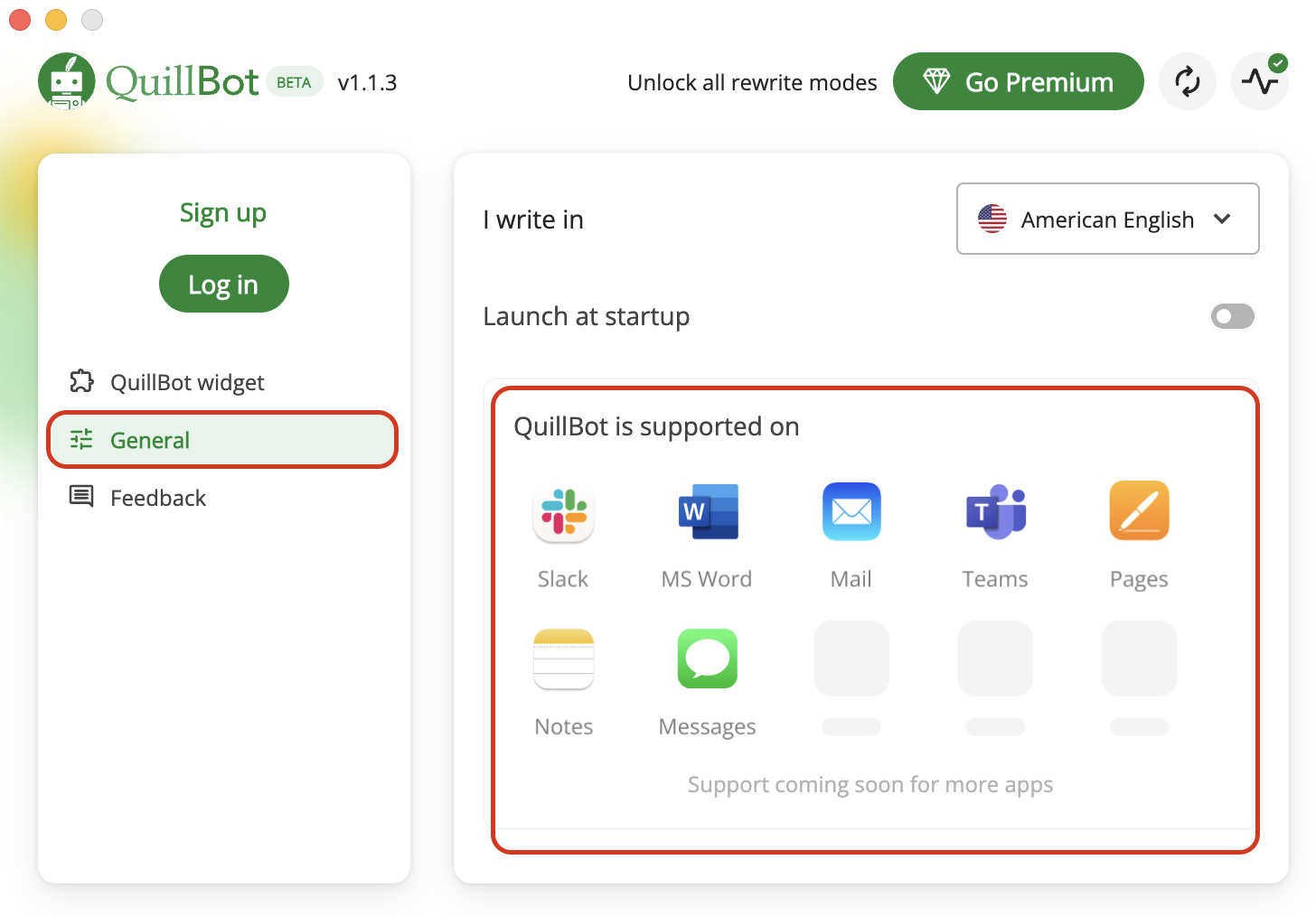Image resolution: width=1316 pixels, height=916 pixels.
Task: Click the Notes app icon
Action: tap(564, 659)
